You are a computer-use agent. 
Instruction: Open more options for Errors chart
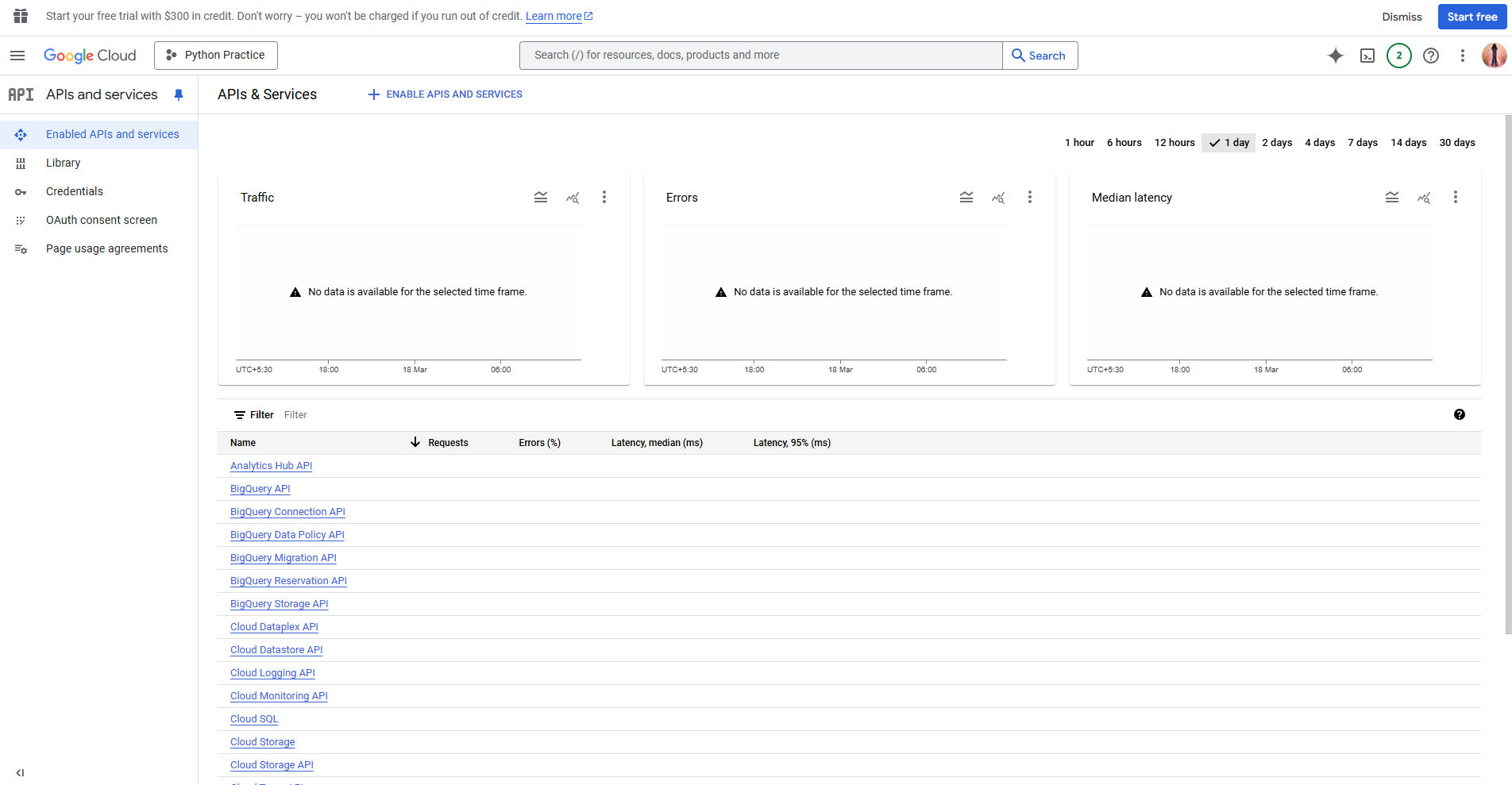click(1030, 197)
